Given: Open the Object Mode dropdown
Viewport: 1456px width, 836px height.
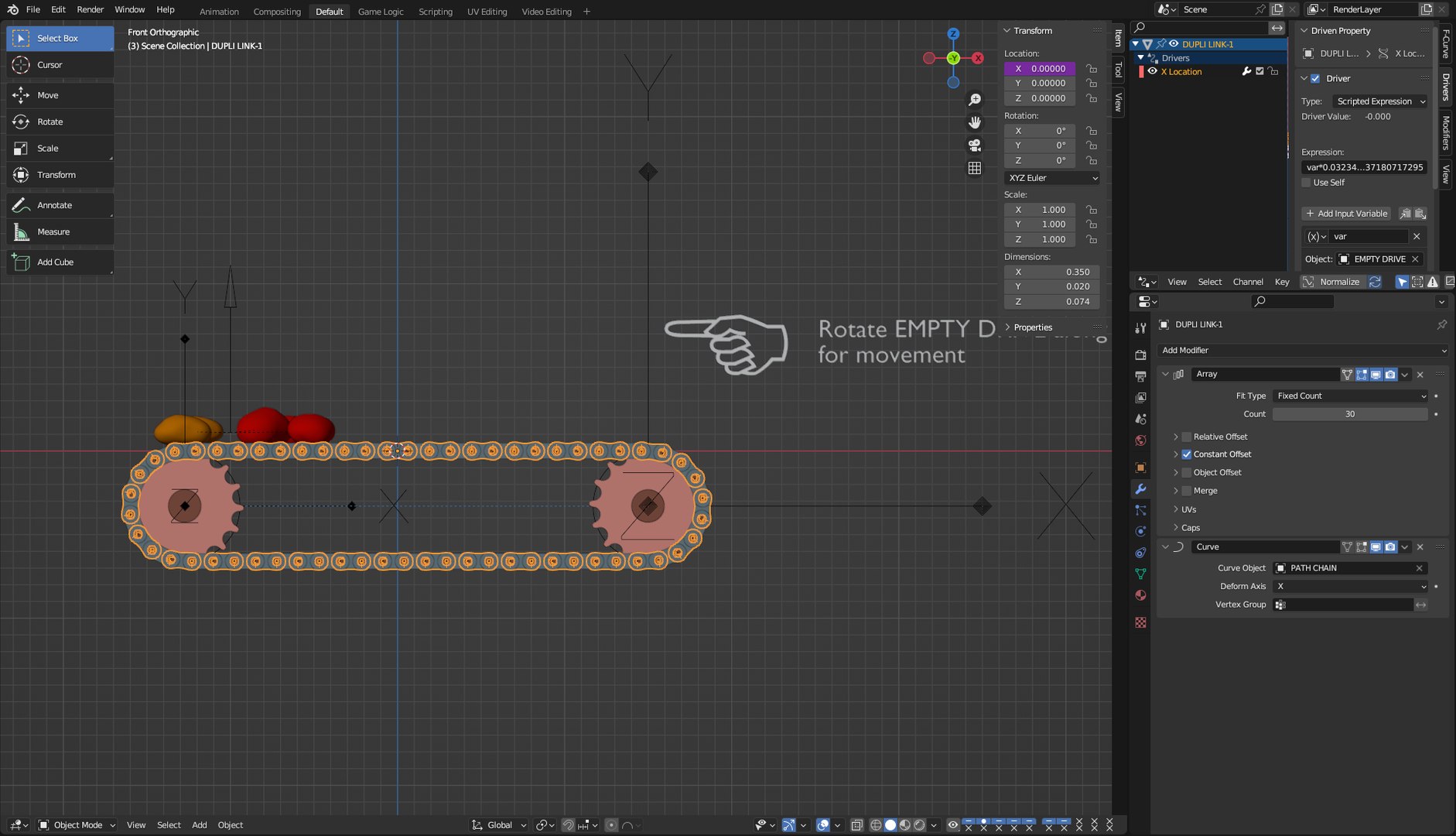Looking at the screenshot, I should 77,825.
